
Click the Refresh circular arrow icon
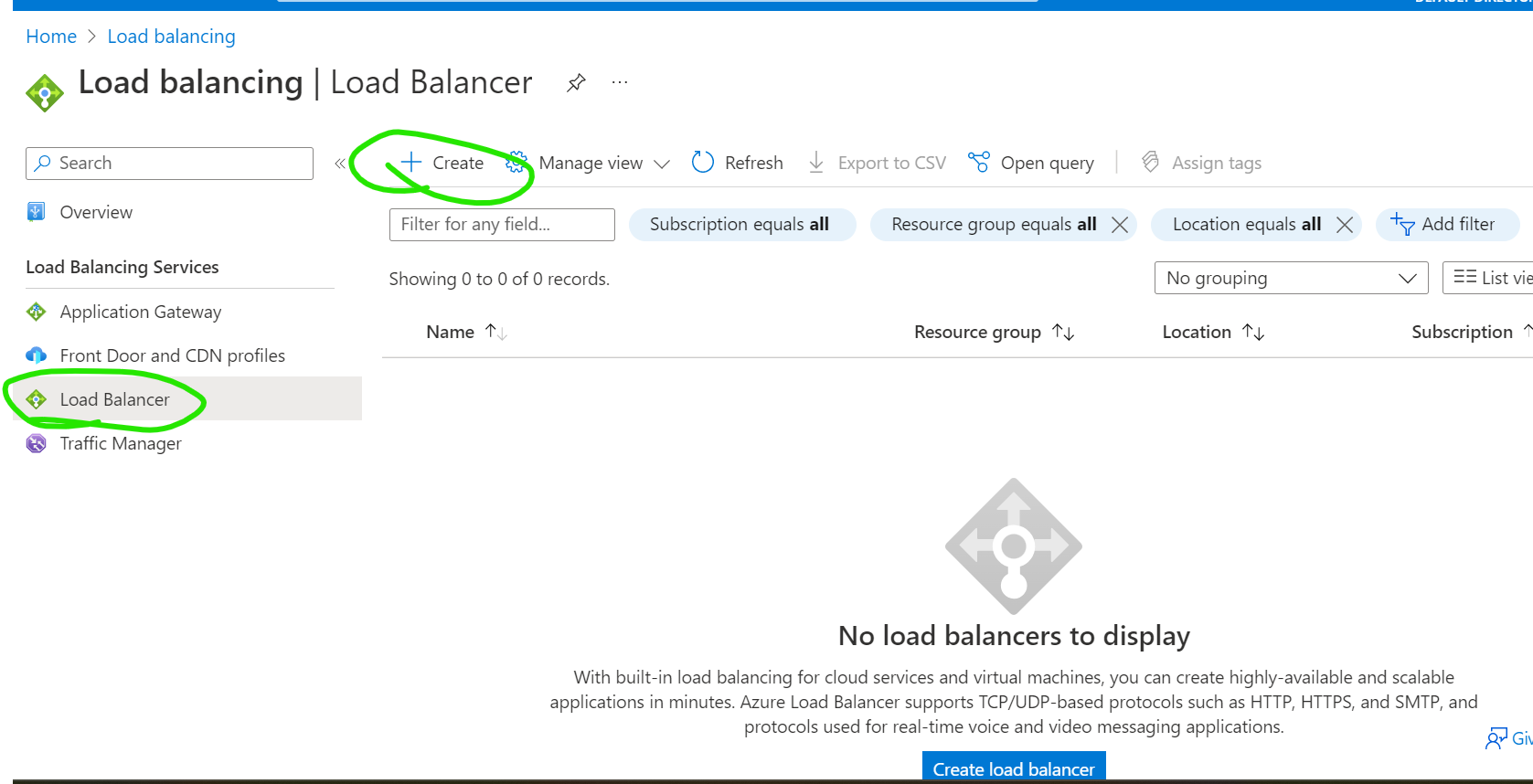(x=703, y=163)
